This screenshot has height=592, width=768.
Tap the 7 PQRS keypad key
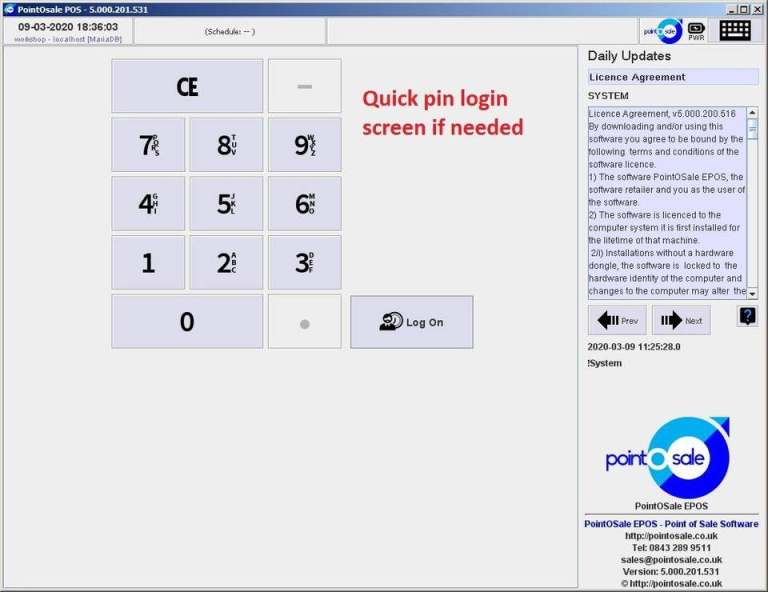[x=148, y=146]
